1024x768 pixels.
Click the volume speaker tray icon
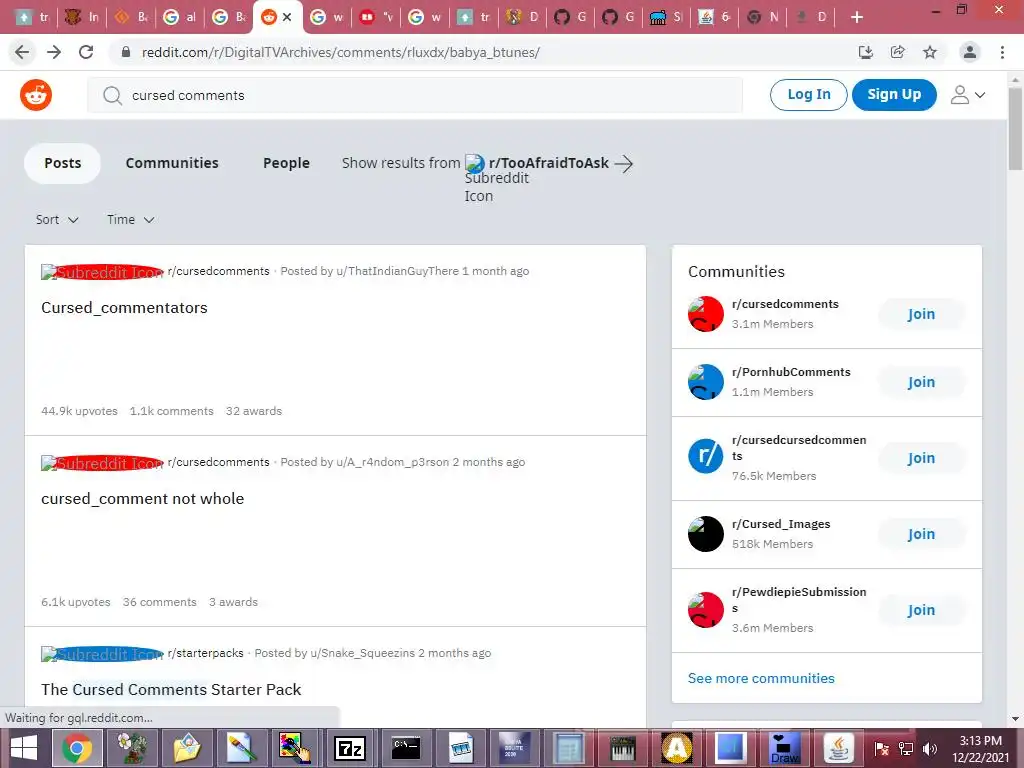coord(929,749)
